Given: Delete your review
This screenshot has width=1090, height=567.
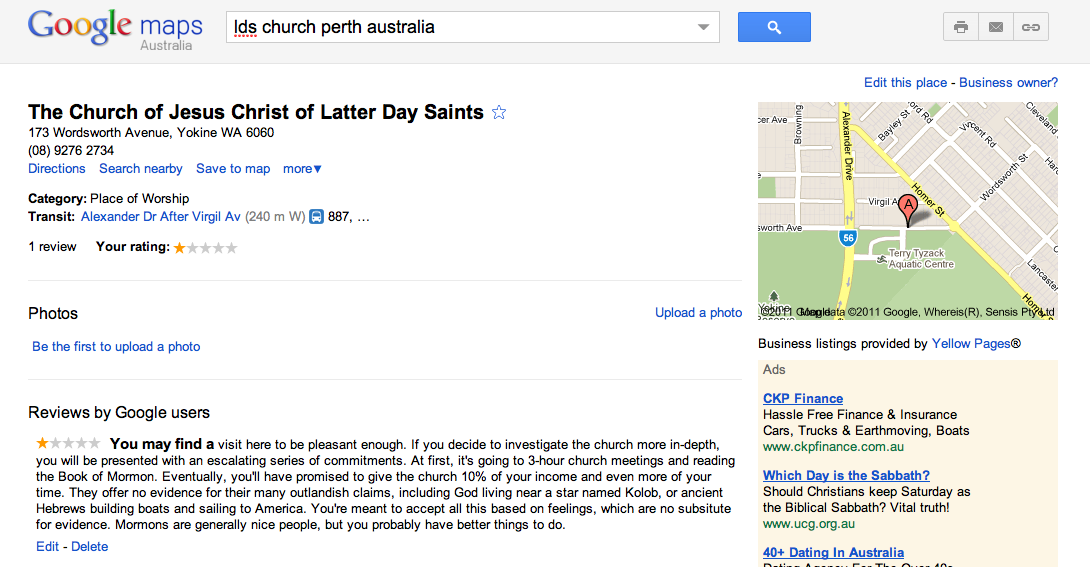Looking at the screenshot, I should point(90,547).
